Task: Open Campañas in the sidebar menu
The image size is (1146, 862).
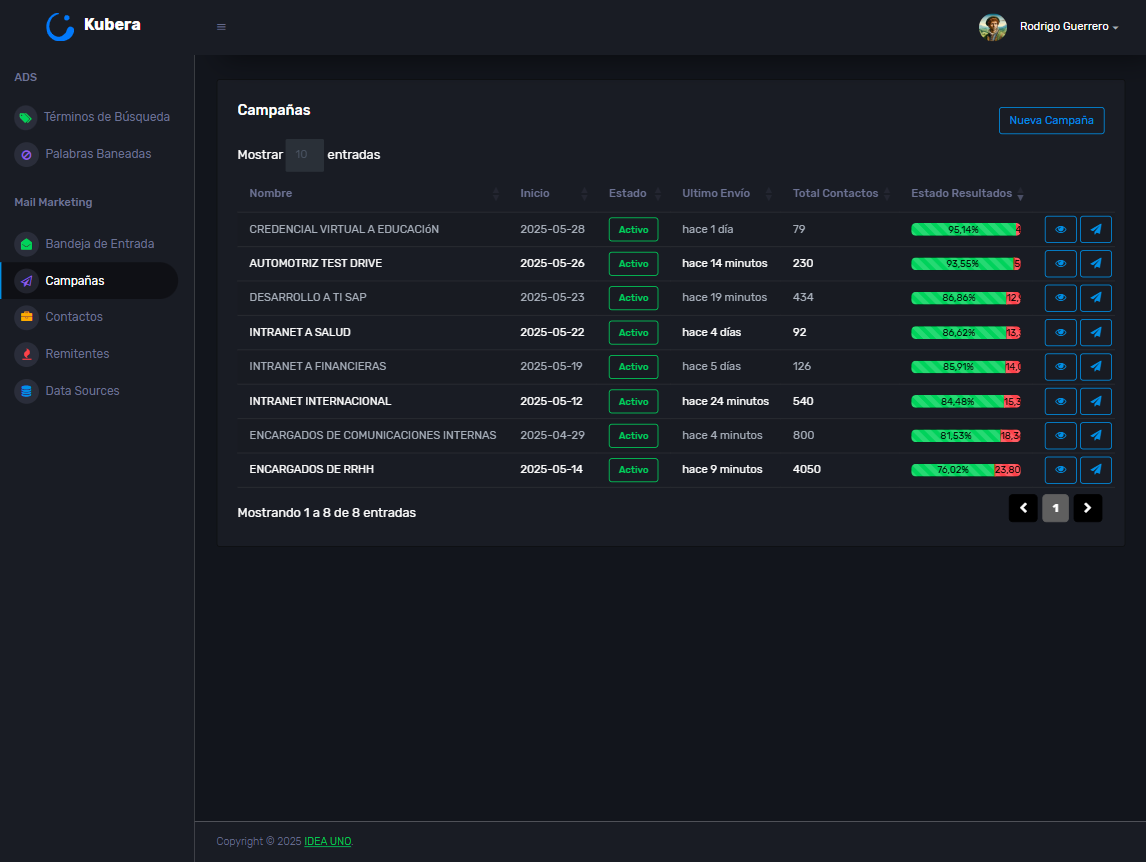Action: (75, 281)
